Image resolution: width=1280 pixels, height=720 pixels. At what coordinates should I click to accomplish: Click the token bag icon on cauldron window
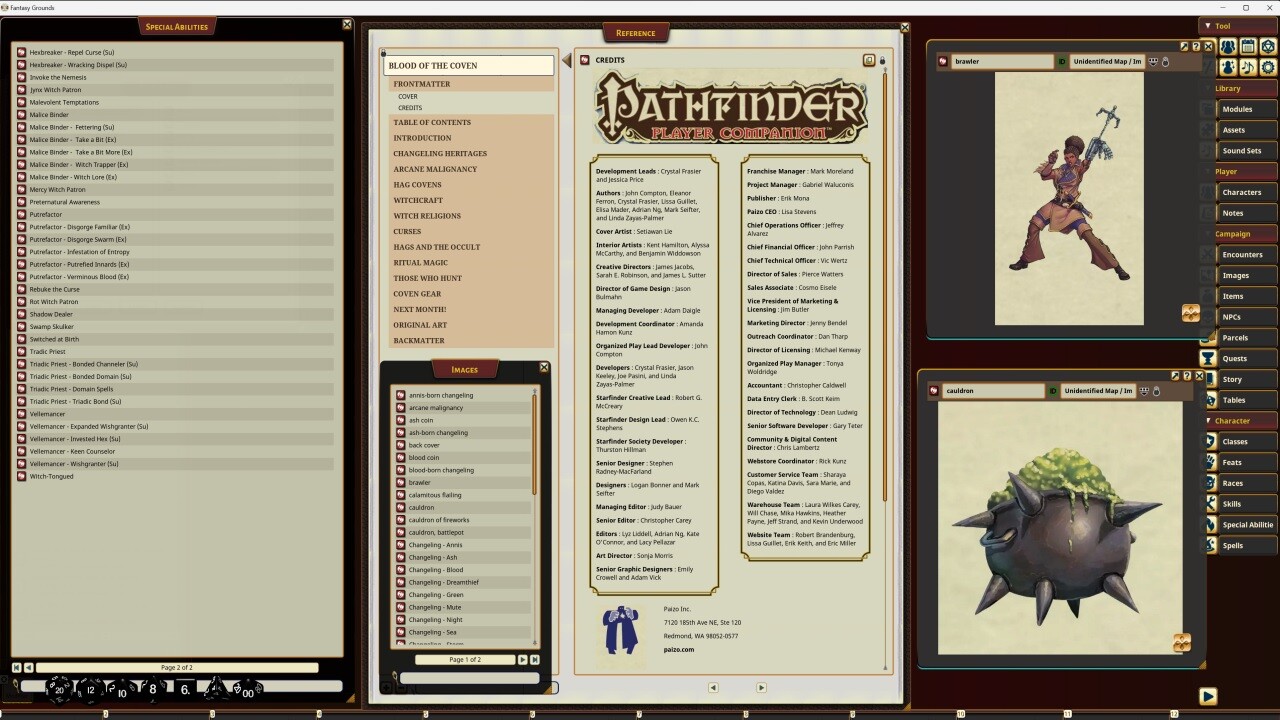(x=1157, y=391)
